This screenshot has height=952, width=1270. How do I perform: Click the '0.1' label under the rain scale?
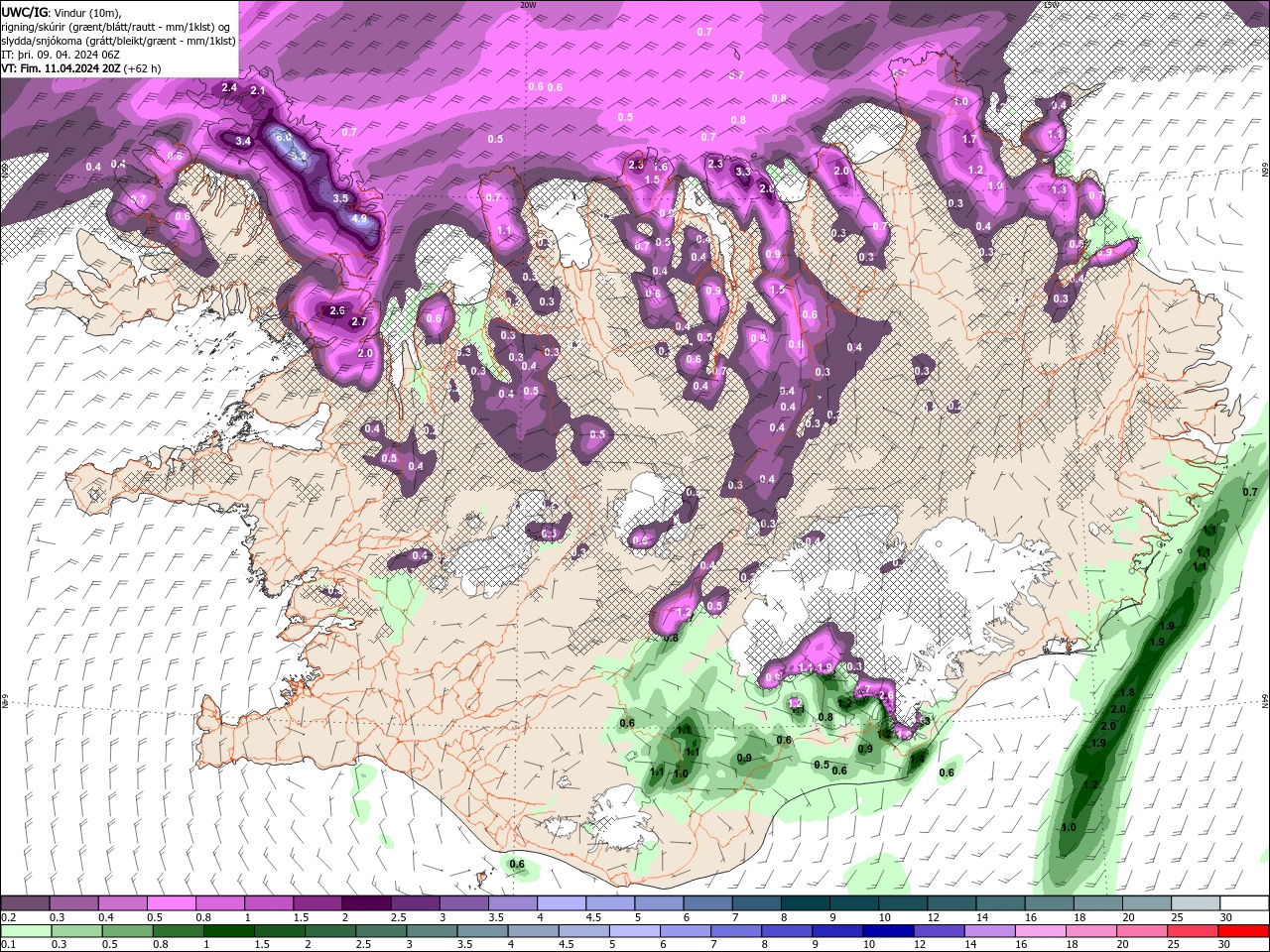(x=9, y=945)
